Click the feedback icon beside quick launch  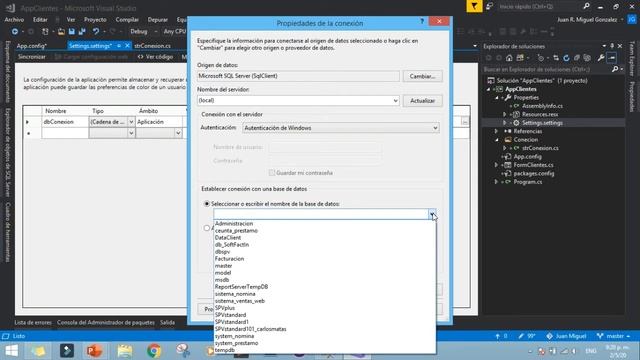(x=489, y=6)
